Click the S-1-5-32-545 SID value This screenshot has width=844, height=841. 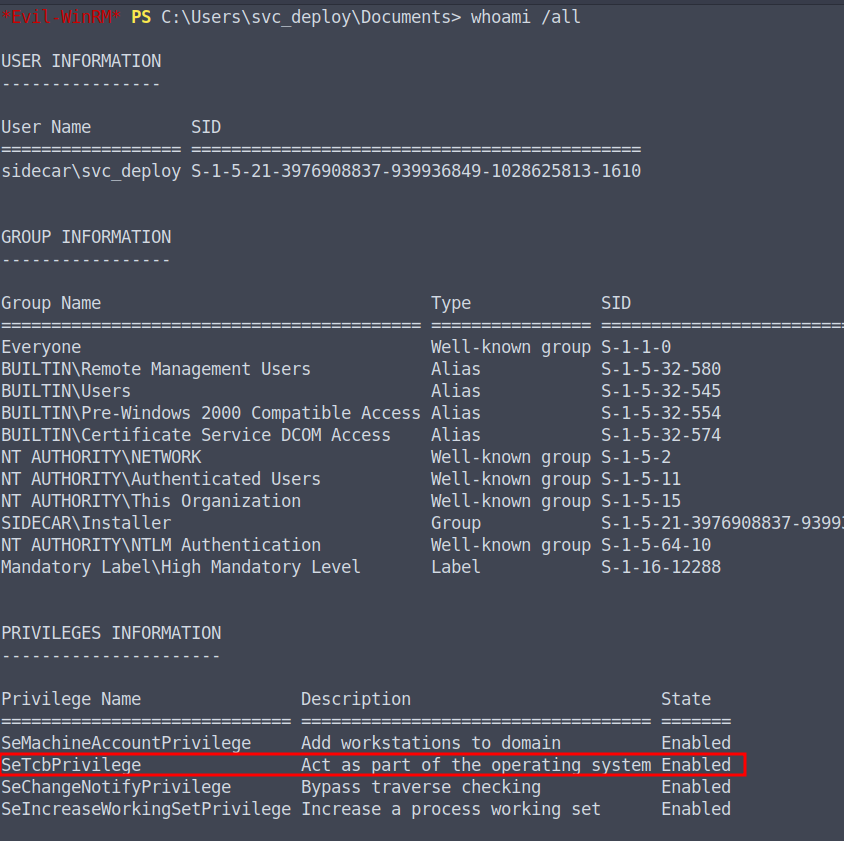661,391
